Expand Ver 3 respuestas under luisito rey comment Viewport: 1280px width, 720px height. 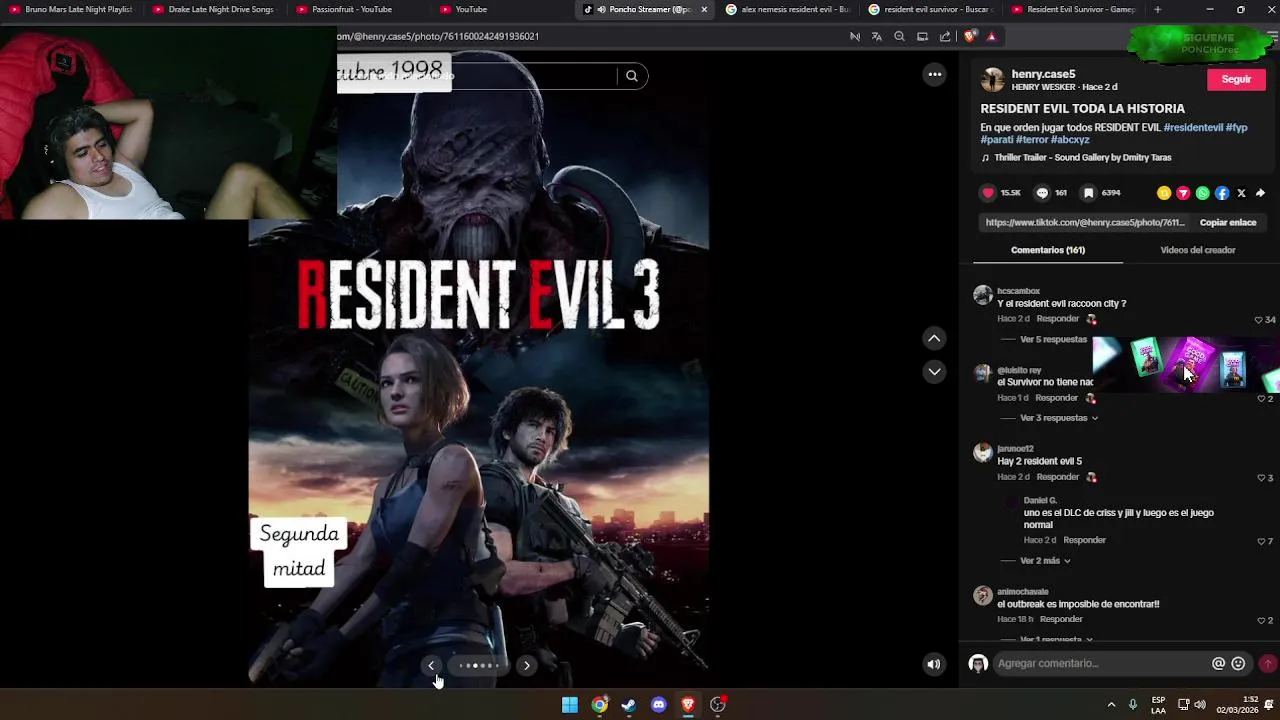pyautogui.click(x=1058, y=418)
